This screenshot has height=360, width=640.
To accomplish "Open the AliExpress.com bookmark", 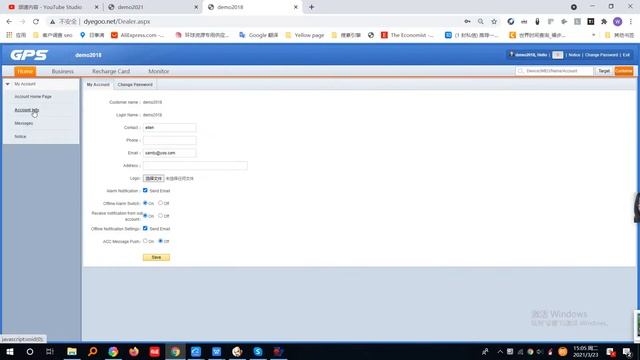I will click(138, 35).
